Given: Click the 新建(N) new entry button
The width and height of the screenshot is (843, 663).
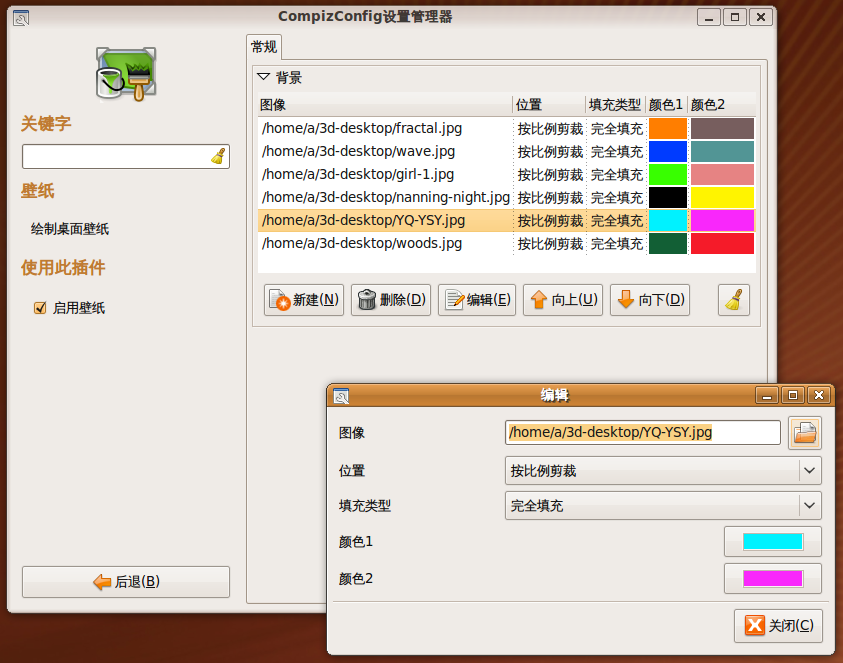Looking at the screenshot, I should [304, 300].
